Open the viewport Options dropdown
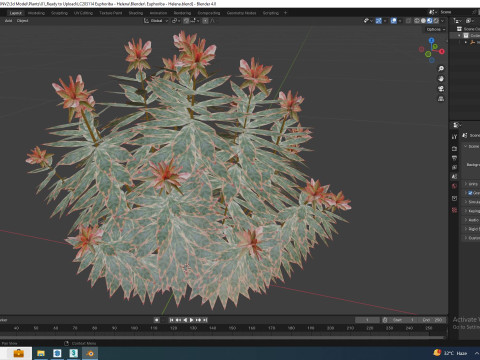 tap(435, 29)
